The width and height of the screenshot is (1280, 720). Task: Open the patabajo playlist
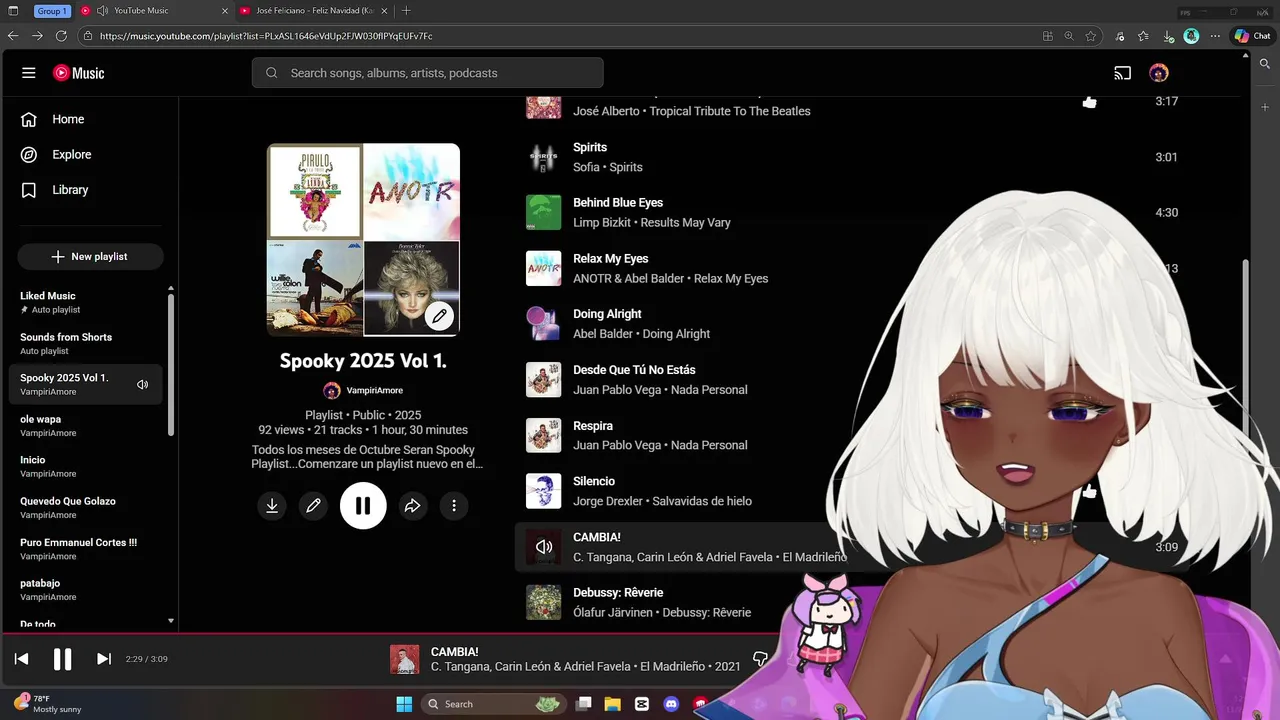pos(40,583)
